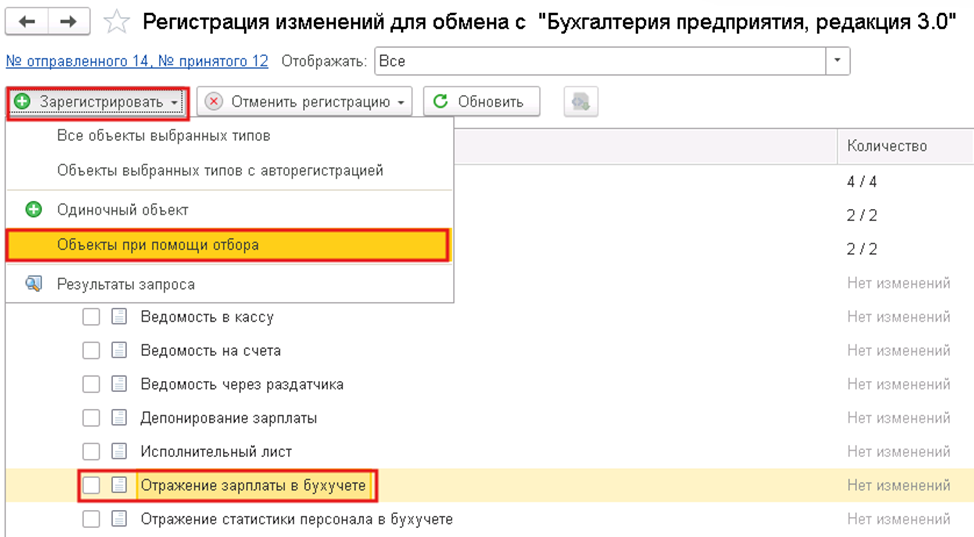Check the Ведомость через раздатчика checkbox
This screenshot has height=537, width=974.
tap(91, 384)
